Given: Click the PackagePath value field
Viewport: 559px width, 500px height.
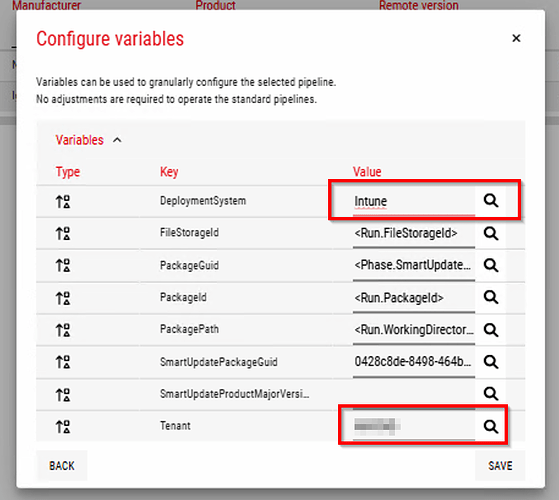Looking at the screenshot, I should [414, 330].
